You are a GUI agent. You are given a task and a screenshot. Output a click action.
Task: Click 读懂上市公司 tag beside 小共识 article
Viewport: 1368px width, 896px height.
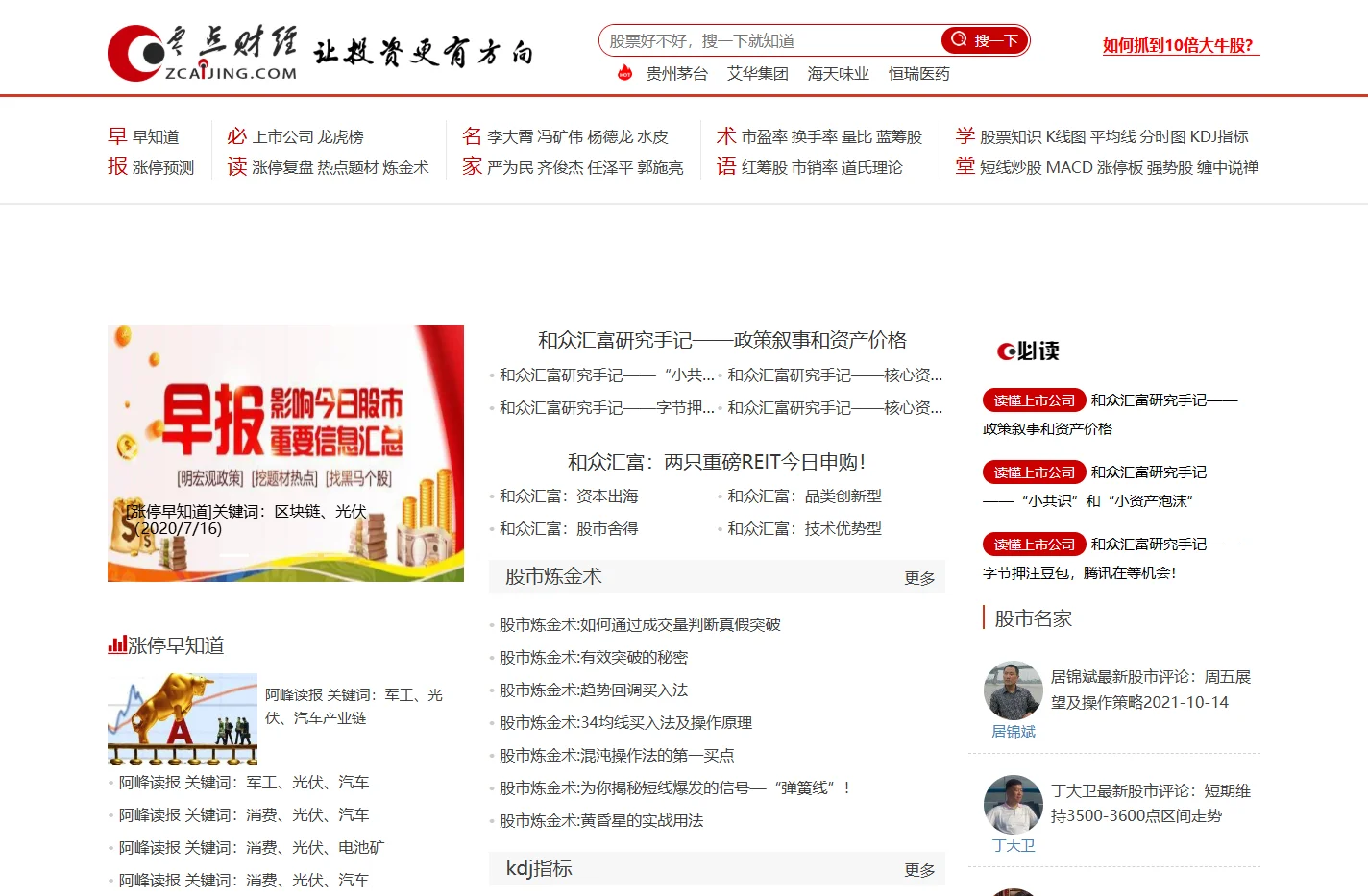point(1034,472)
